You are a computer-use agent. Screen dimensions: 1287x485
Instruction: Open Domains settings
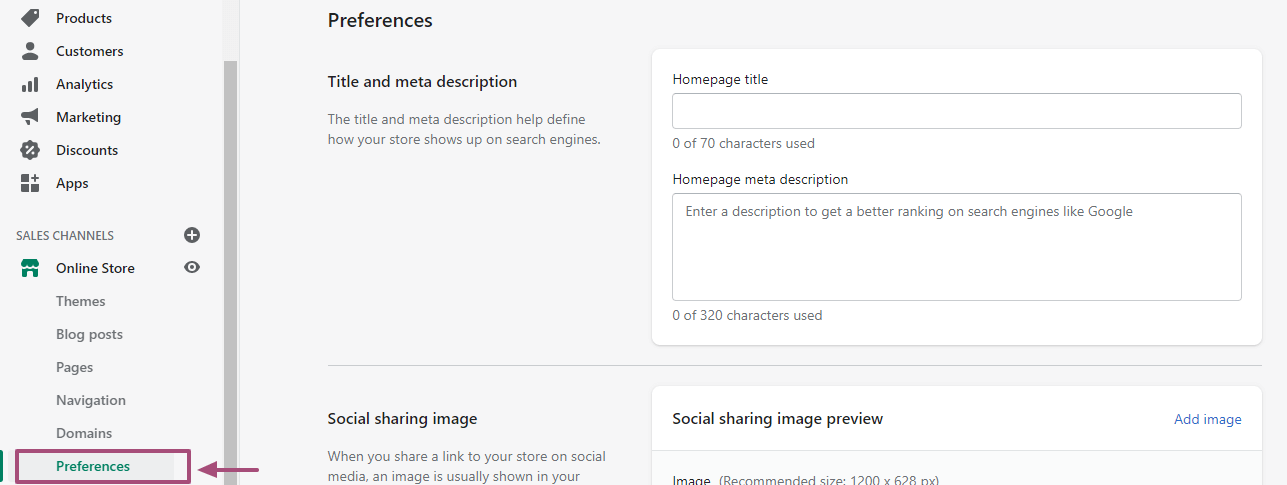pyautogui.click(x=84, y=433)
